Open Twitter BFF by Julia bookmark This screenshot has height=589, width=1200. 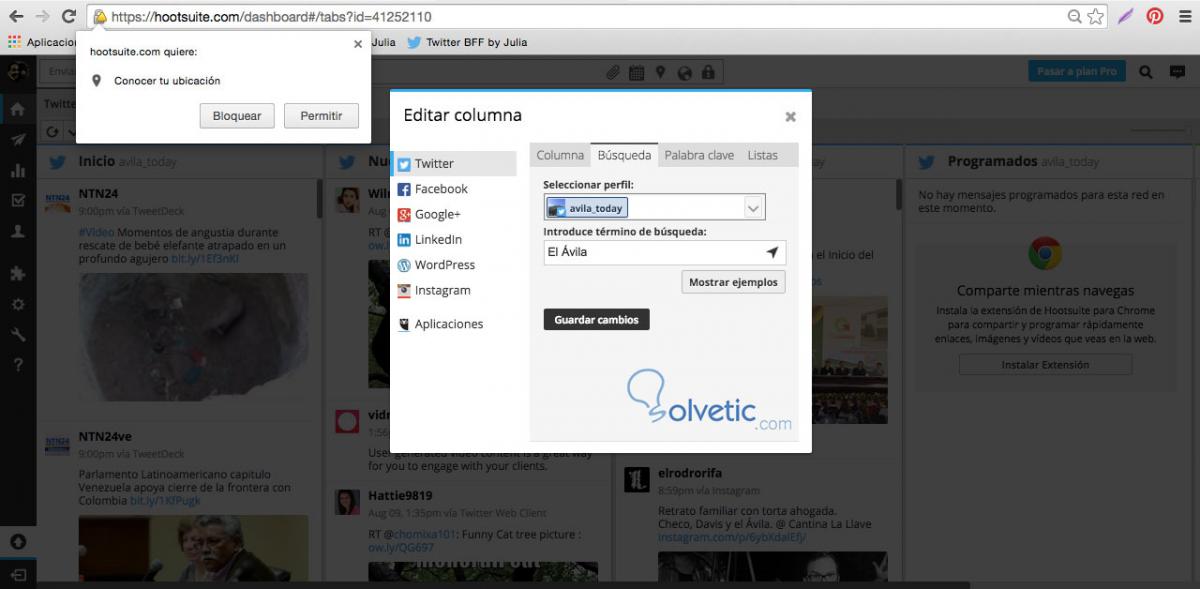click(467, 43)
